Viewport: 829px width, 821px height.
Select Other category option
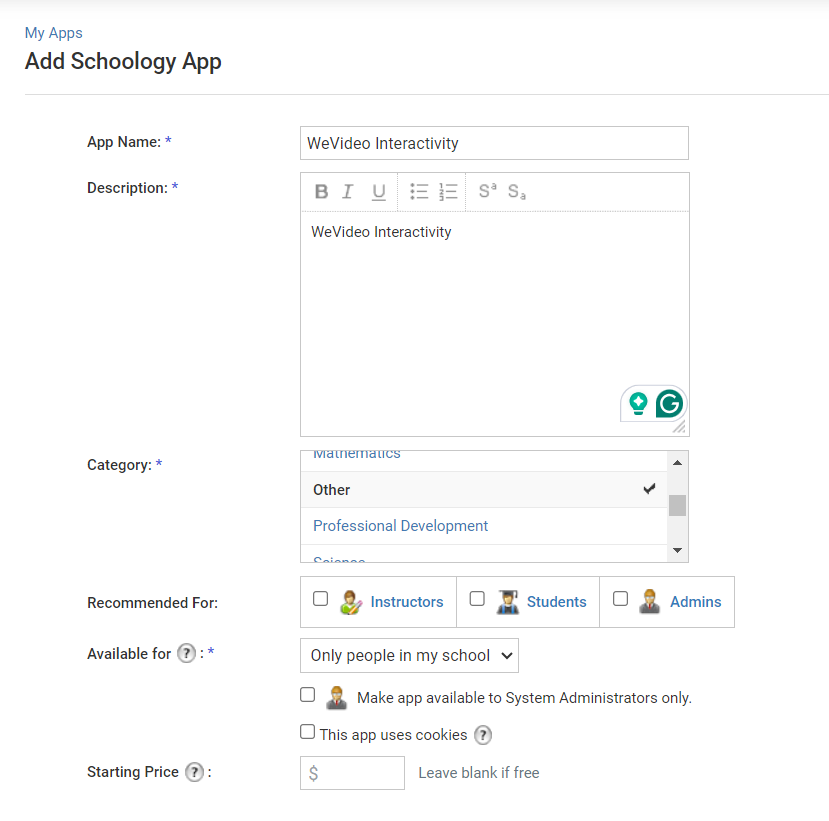click(x=484, y=490)
